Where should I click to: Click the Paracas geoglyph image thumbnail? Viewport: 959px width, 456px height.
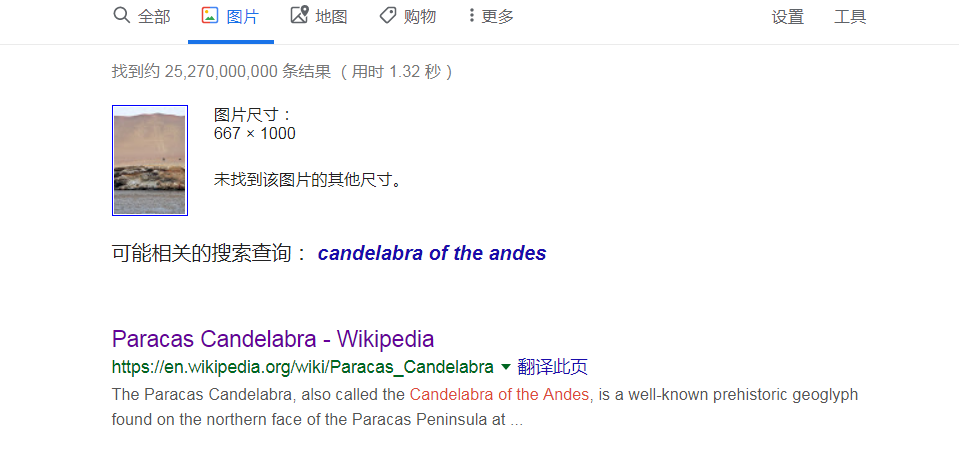coord(150,161)
